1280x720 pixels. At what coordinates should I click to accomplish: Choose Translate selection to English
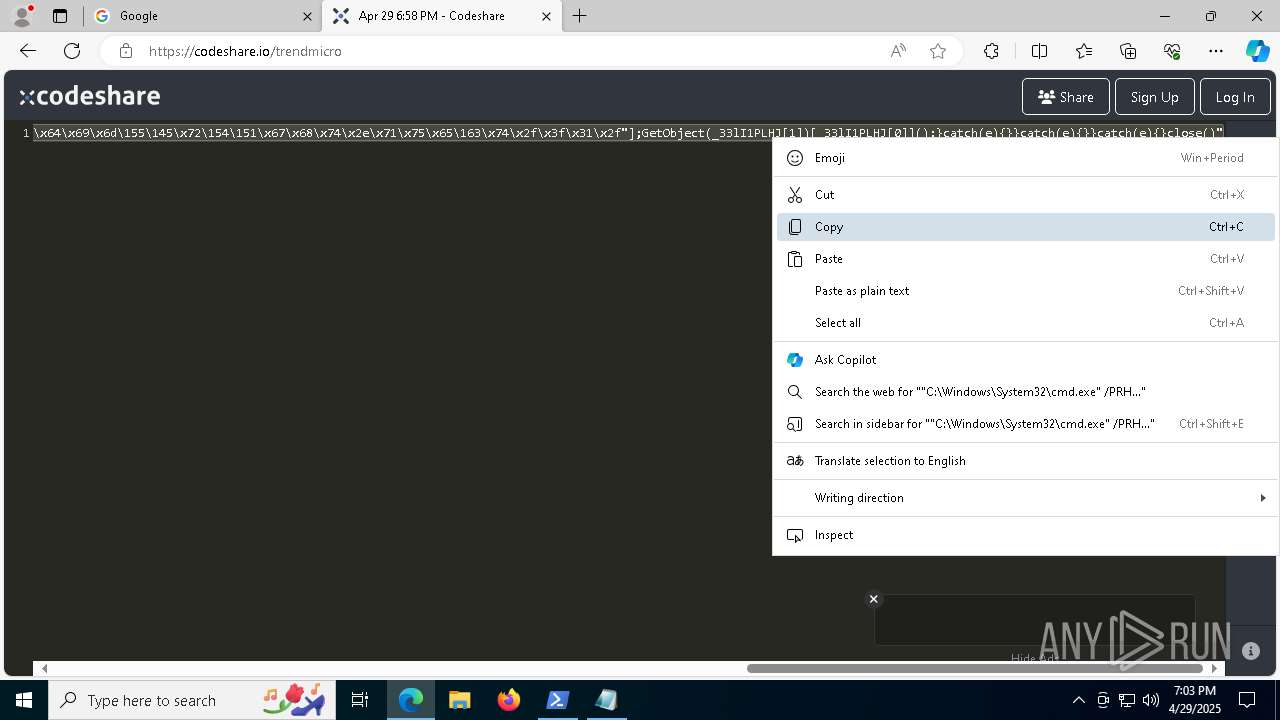[x=1027, y=461]
